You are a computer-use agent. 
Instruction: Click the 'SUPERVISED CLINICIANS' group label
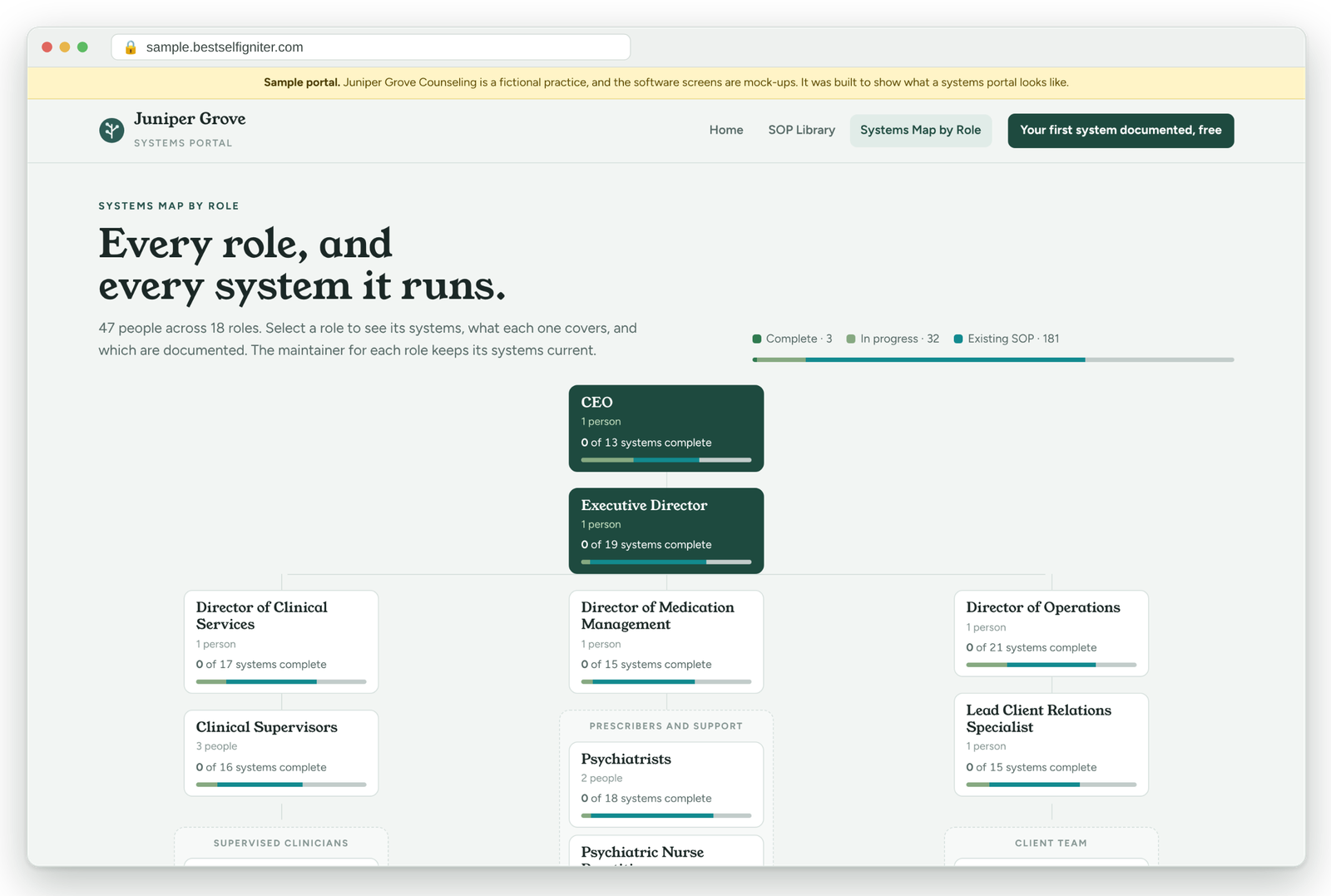[281, 844]
